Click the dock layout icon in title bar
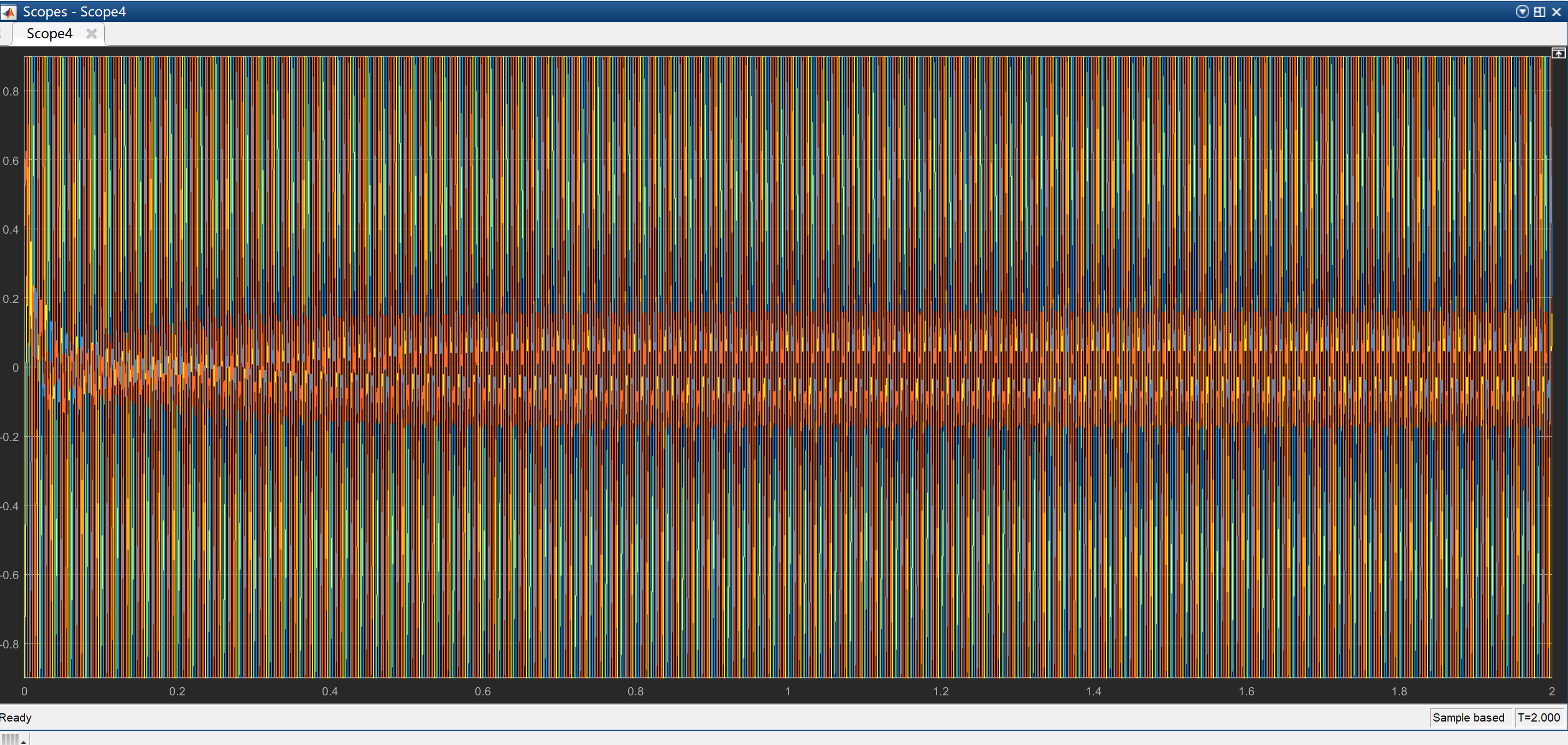The image size is (1568, 745). pos(1540,11)
